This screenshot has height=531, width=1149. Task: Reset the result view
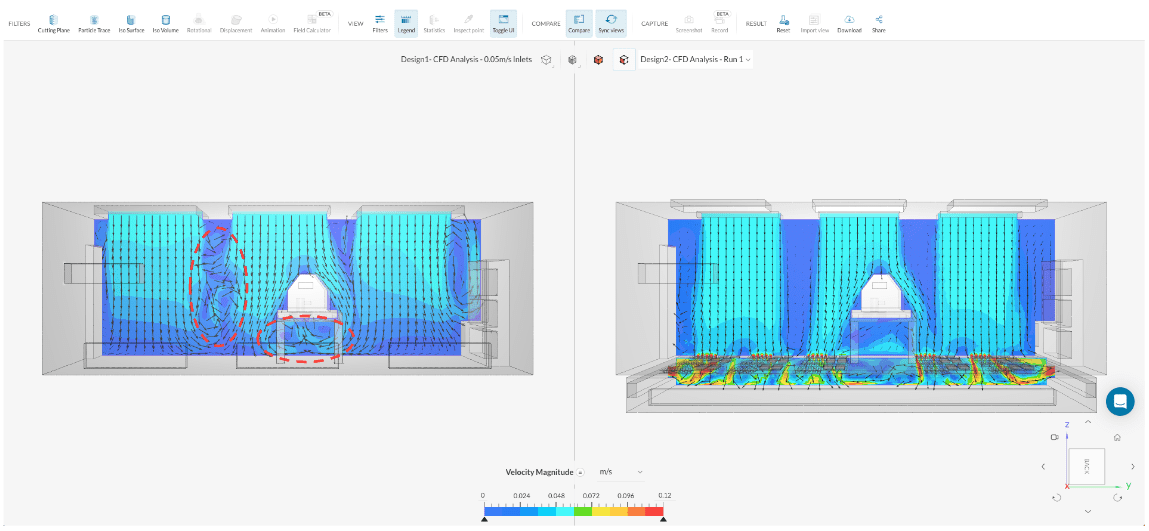783,23
